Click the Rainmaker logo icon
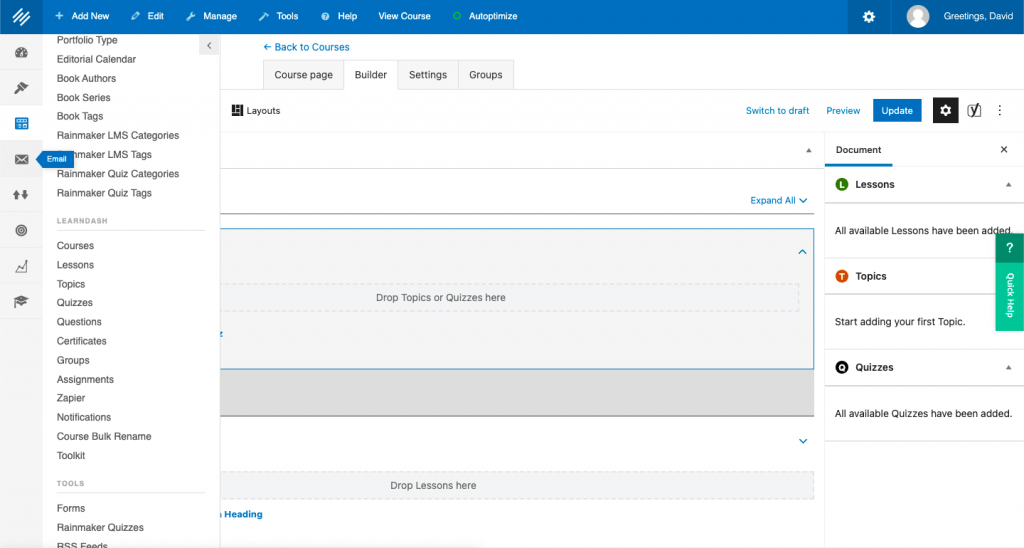Image resolution: width=1024 pixels, height=548 pixels. pos(21,16)
